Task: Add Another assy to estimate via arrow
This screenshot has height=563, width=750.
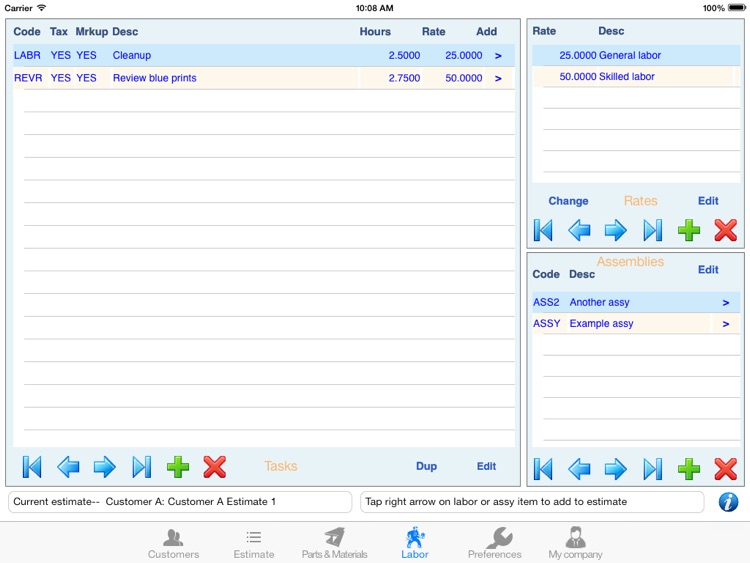Action: [726, 302]
